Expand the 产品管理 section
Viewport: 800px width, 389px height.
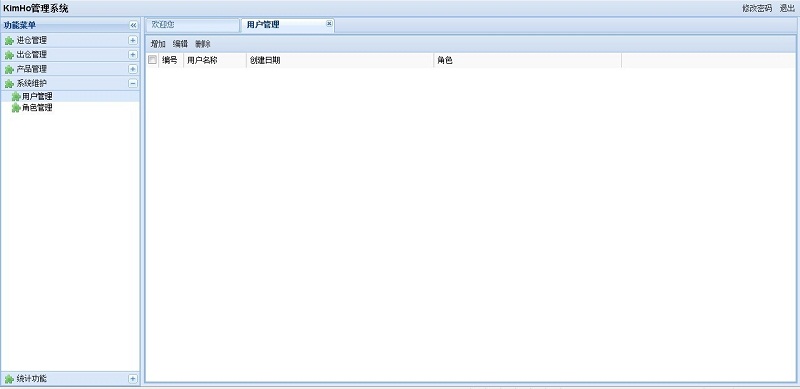pos(133,69)
